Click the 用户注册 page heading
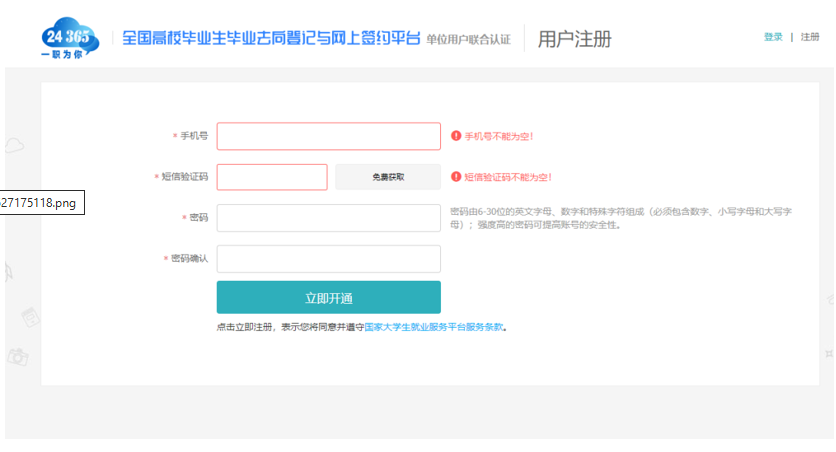 (x=574, y=39)
